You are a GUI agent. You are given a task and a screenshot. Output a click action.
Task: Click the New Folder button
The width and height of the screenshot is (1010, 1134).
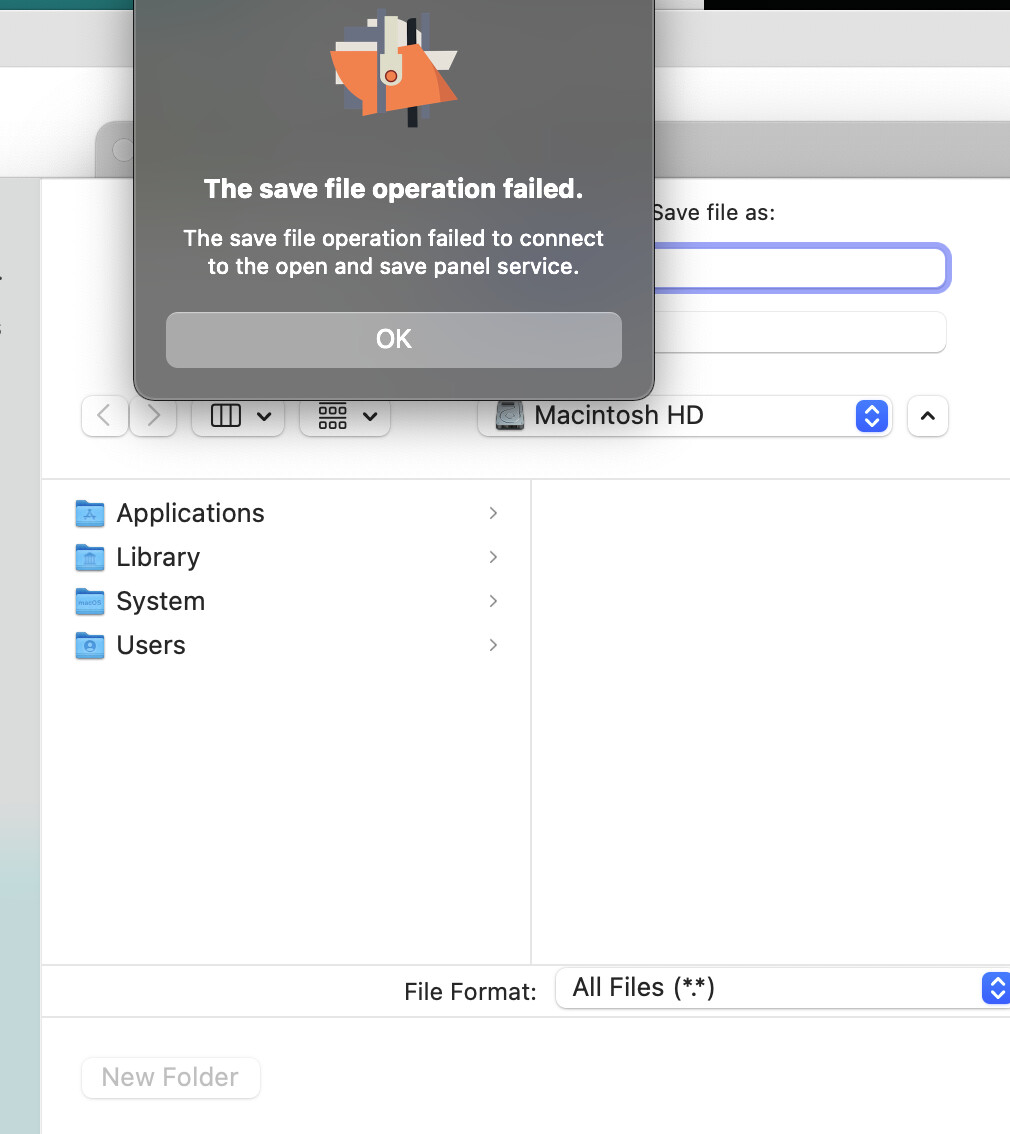[x=170, y=1077]
